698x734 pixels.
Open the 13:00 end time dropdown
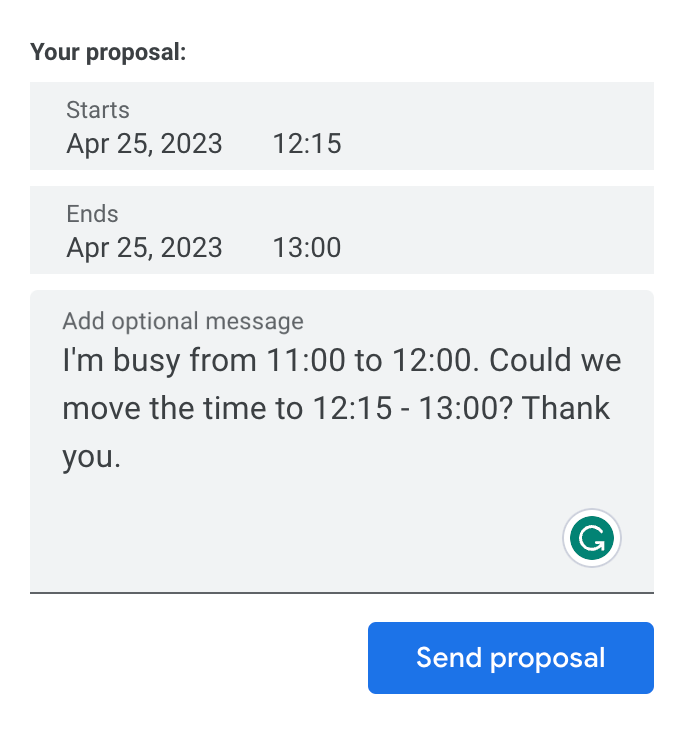point(307,247)
